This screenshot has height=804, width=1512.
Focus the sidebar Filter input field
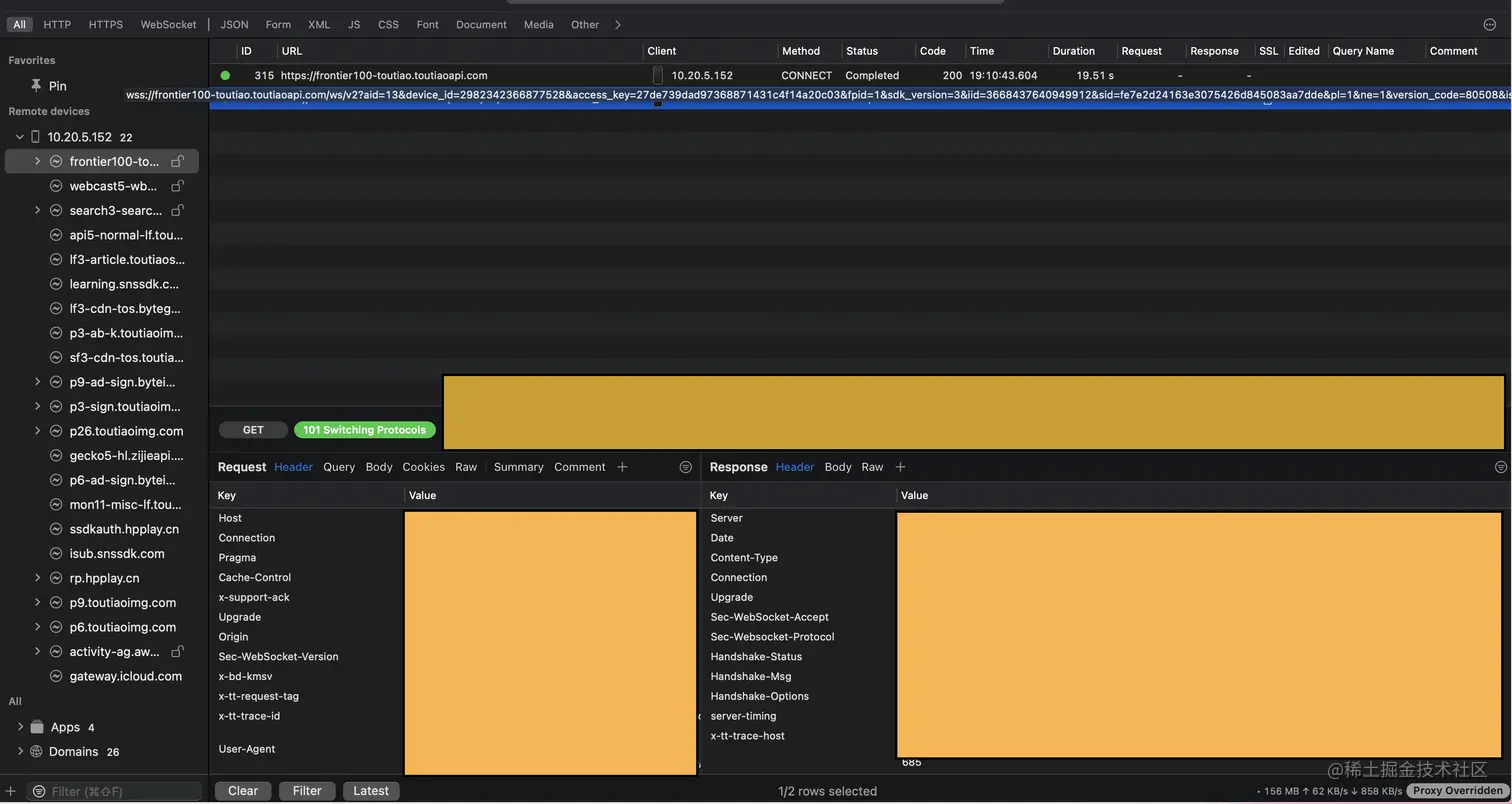click(115, 791)
